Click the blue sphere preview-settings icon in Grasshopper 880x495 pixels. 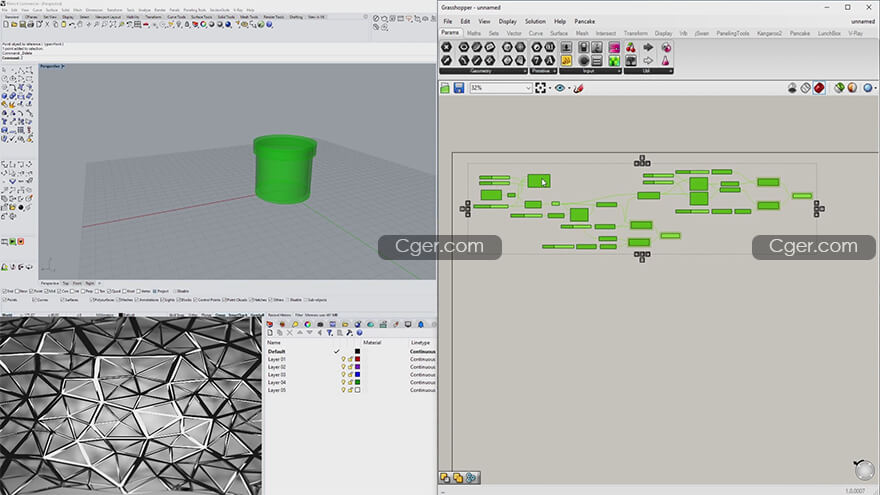pos(868,88)
